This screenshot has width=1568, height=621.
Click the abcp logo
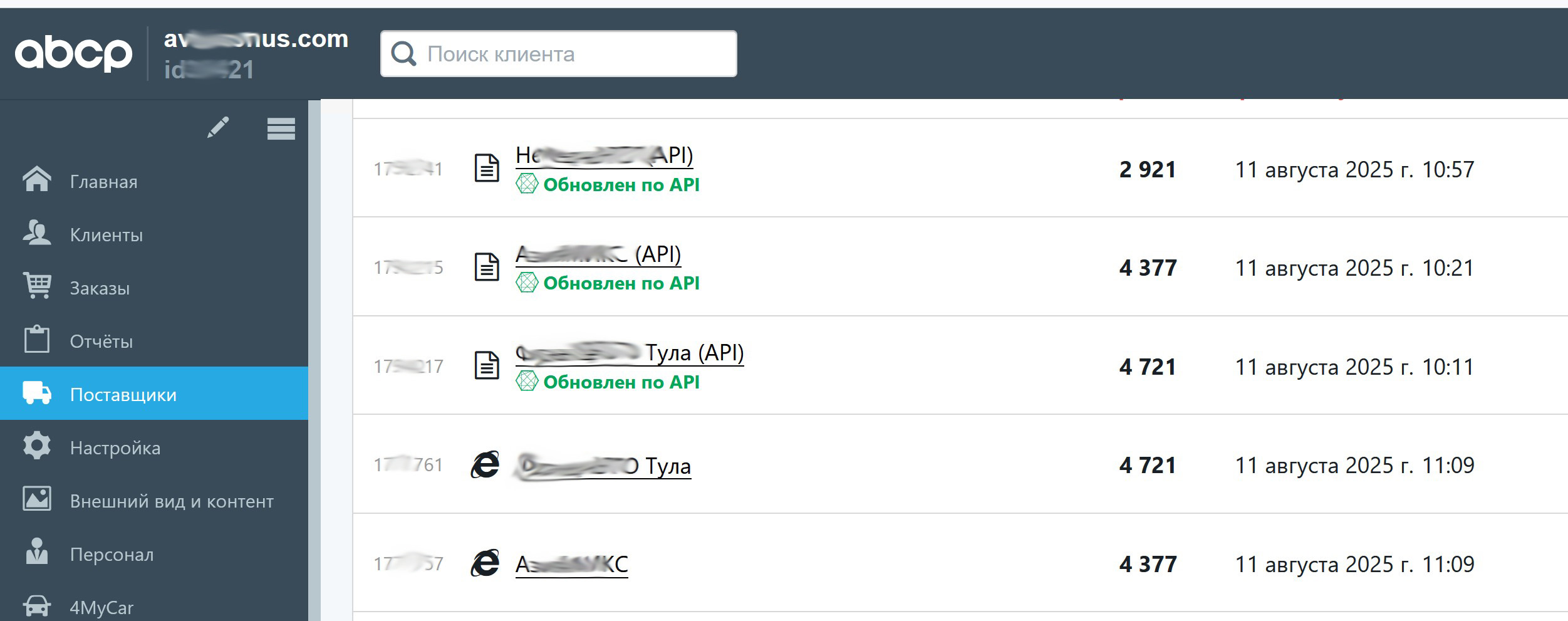click(x=73, y=54)
